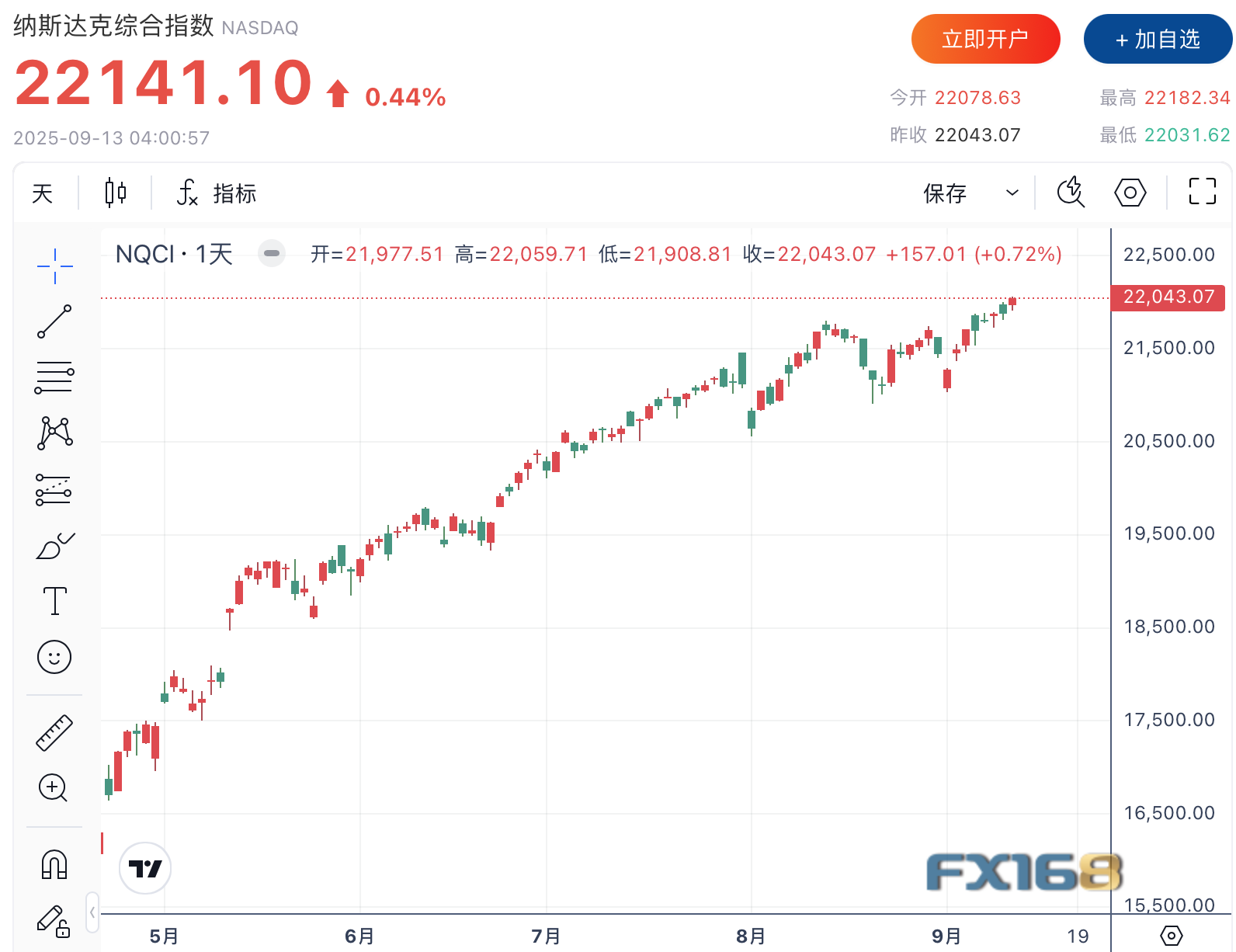Select the ruler measure tool

54,732
